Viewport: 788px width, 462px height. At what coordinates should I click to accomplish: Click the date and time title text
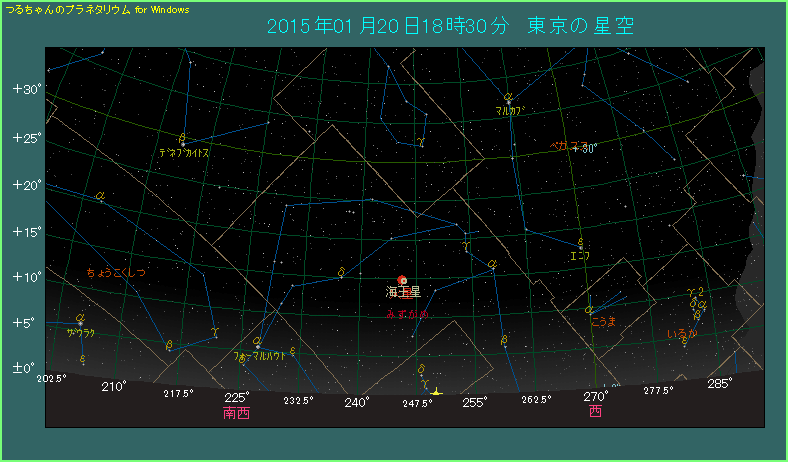point(450,26)
